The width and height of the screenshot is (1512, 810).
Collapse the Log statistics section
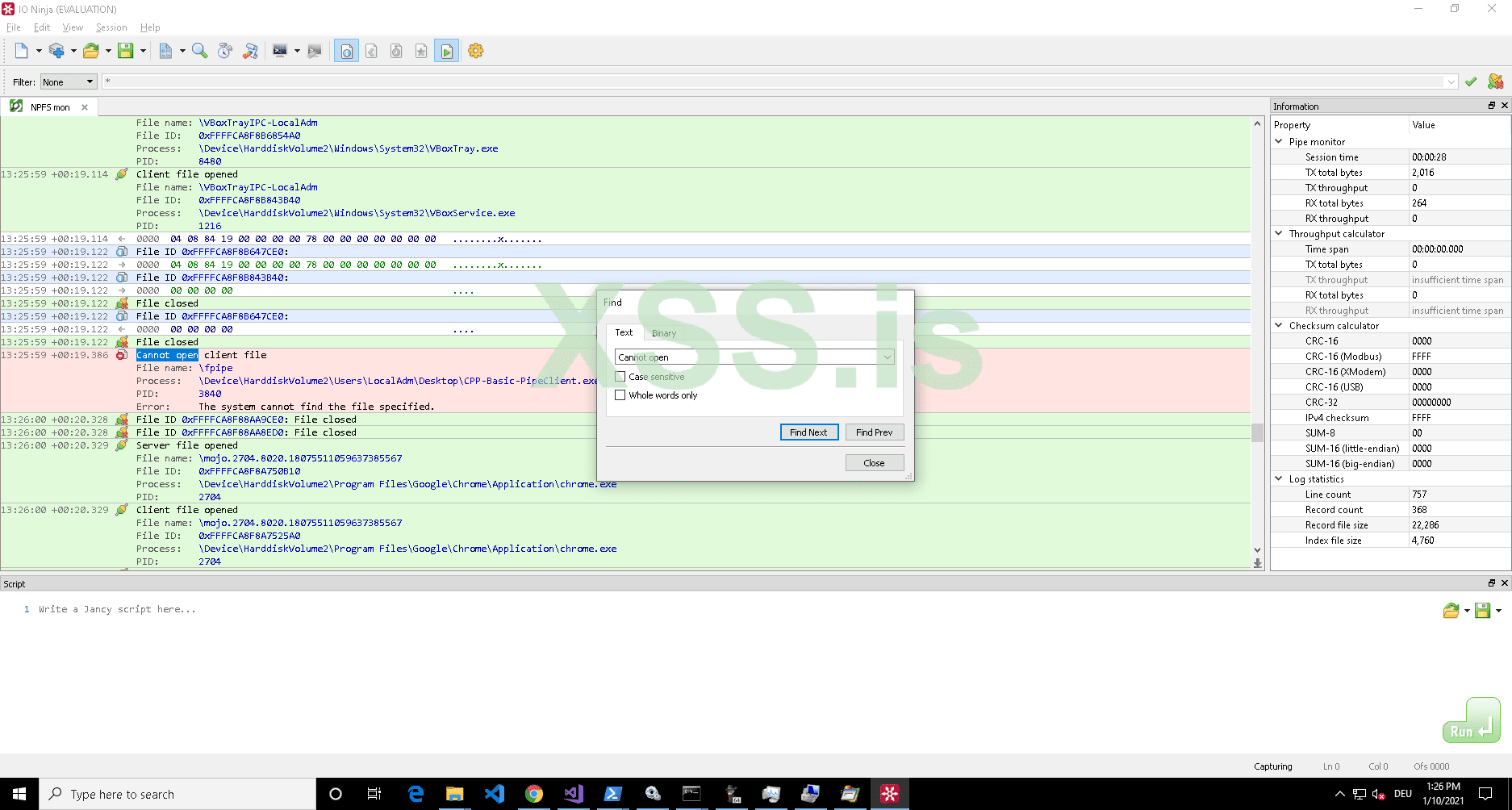tap(1279, 478)
